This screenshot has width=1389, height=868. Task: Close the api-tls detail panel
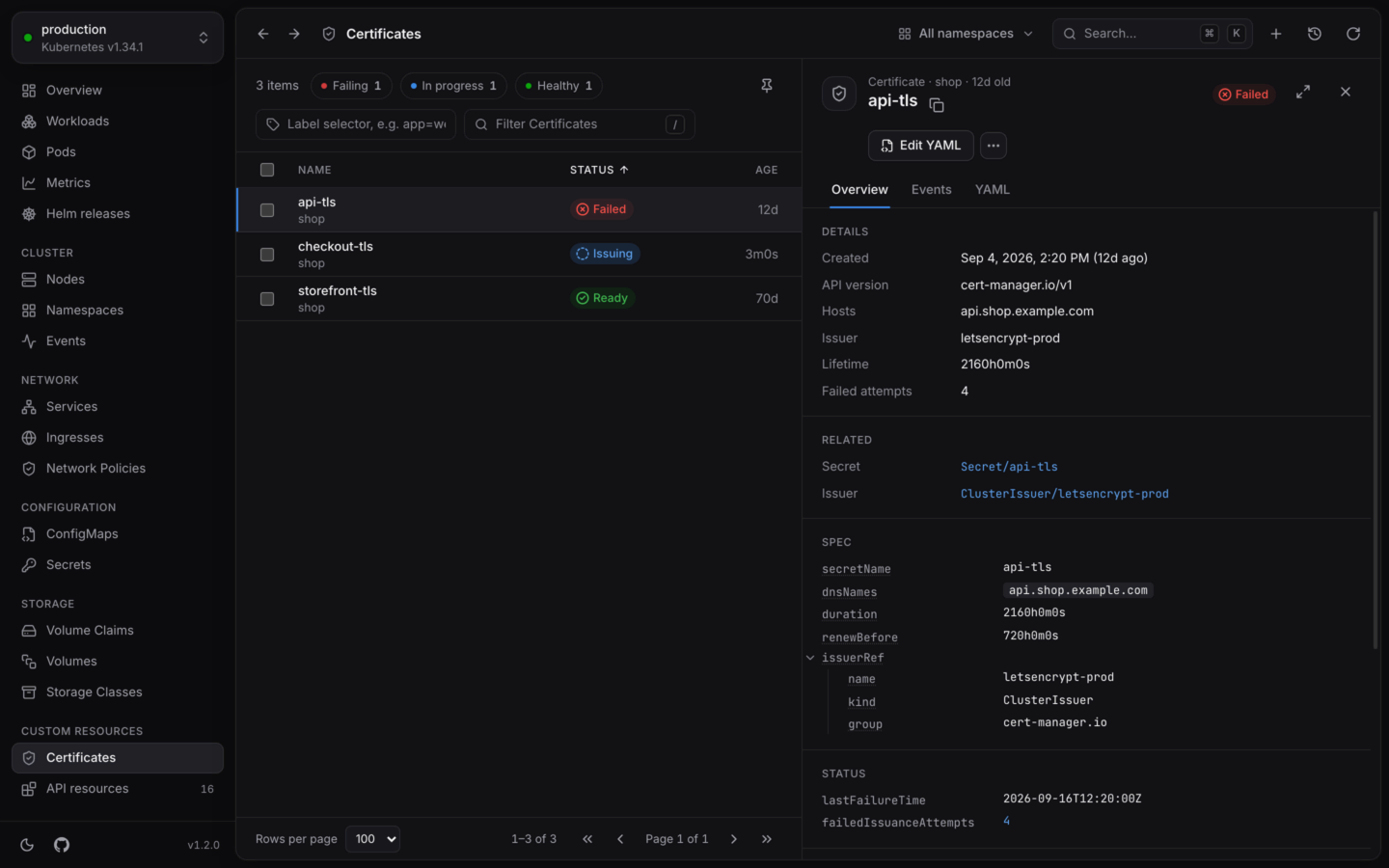[1346, 92]
